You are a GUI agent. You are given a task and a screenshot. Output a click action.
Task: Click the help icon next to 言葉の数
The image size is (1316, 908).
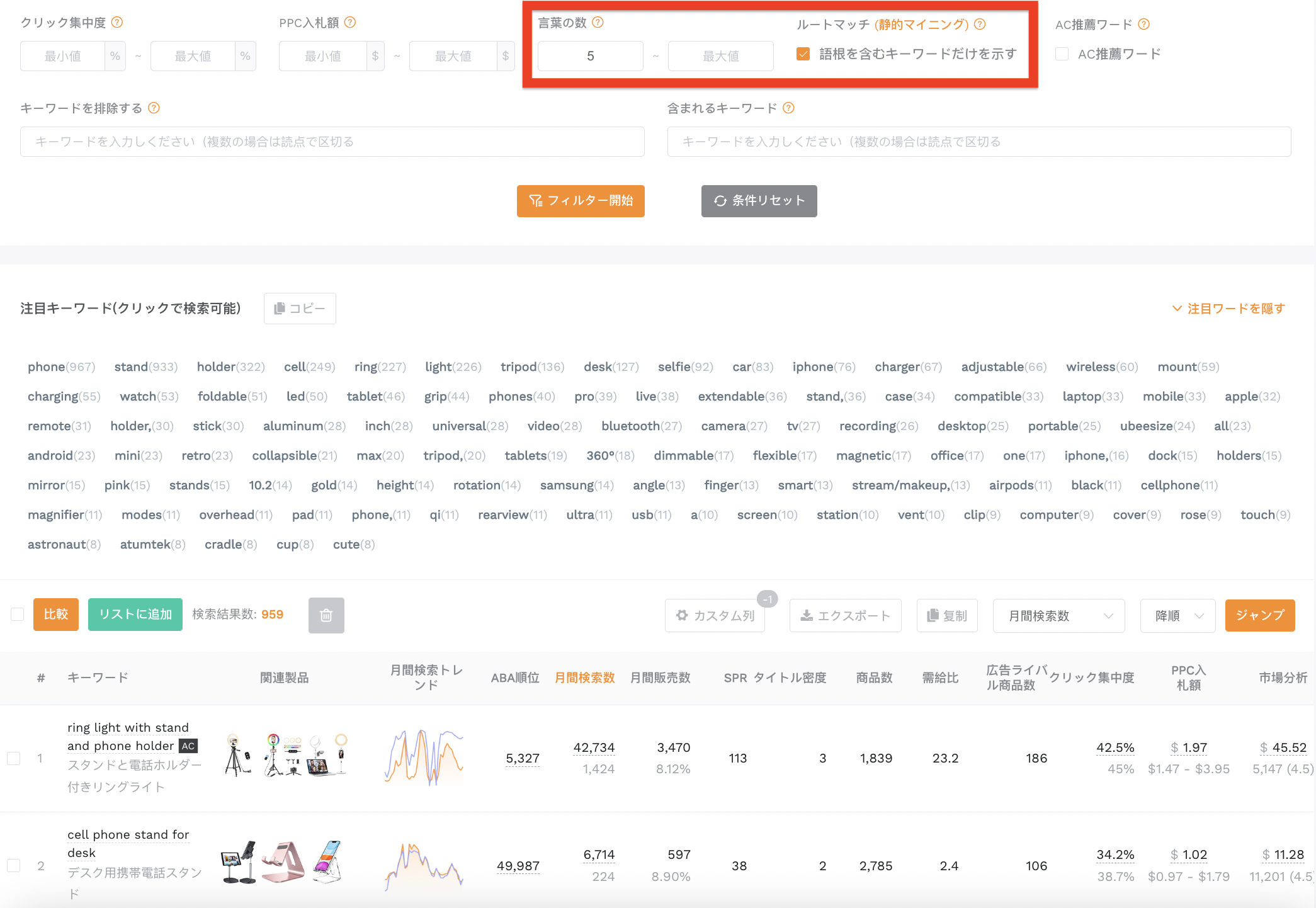[x=598, y=23]
